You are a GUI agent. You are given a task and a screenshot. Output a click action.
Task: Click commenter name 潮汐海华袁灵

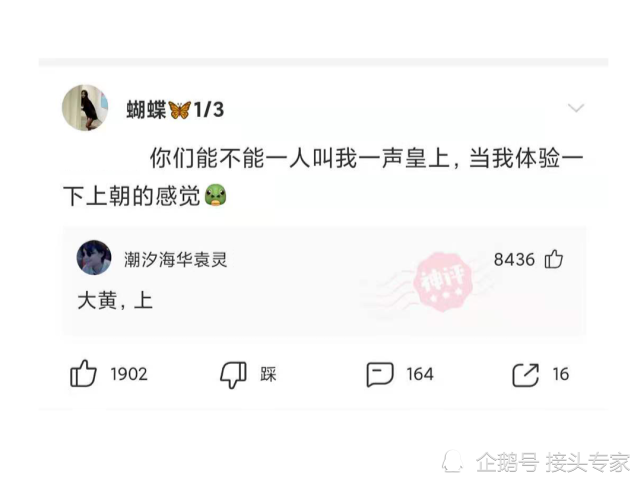[176, 260]
